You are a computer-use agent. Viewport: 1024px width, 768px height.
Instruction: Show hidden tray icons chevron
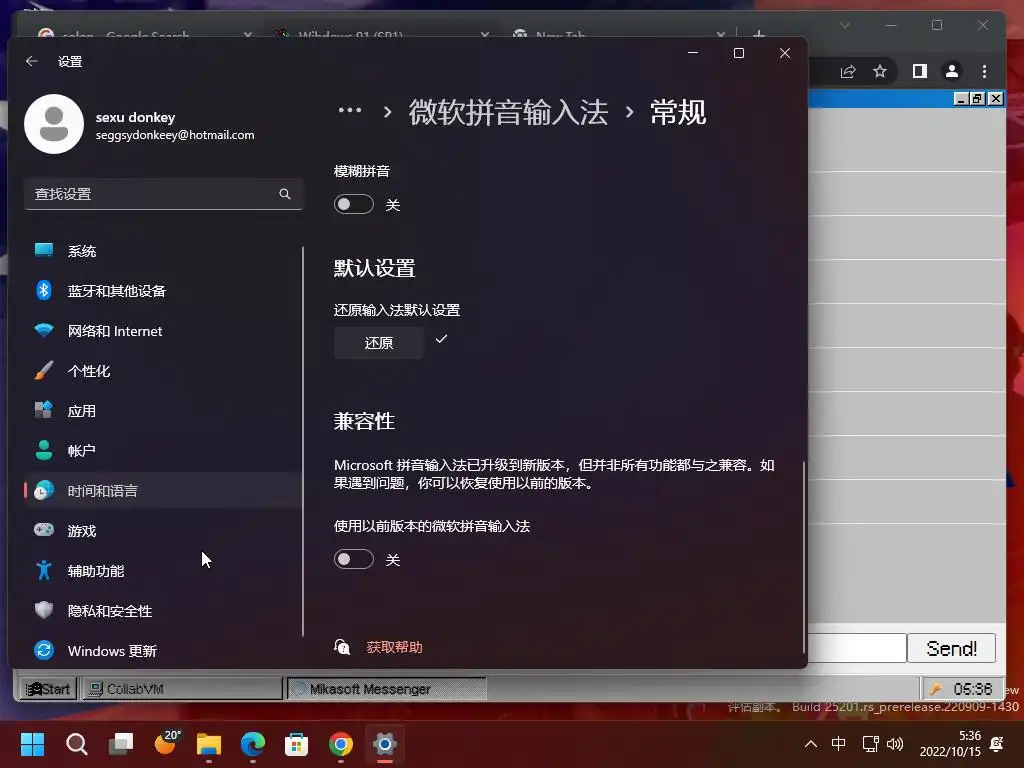point(810,744)
